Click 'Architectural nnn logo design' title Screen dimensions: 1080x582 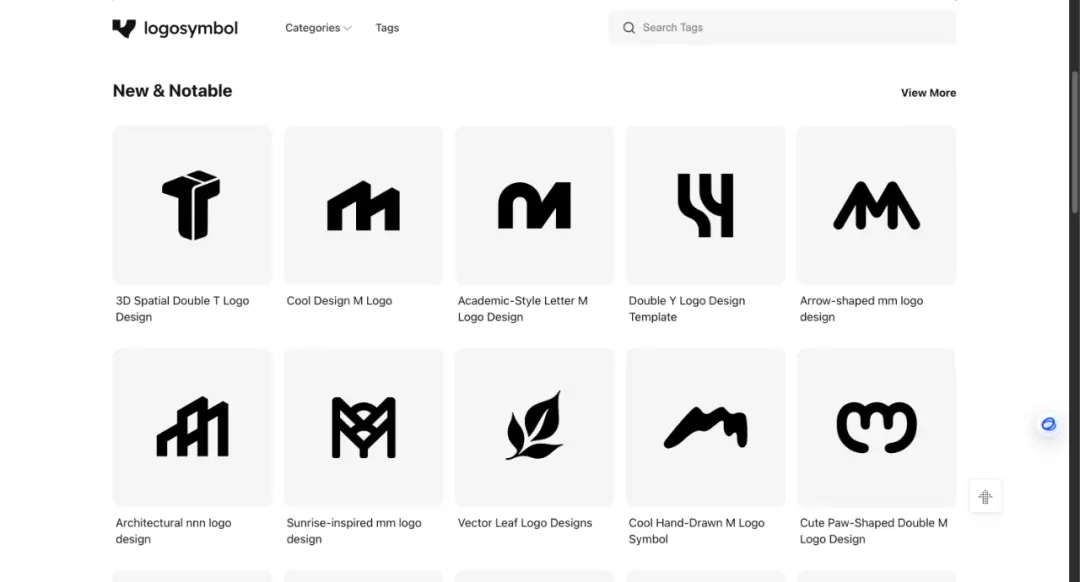(174, 531)
